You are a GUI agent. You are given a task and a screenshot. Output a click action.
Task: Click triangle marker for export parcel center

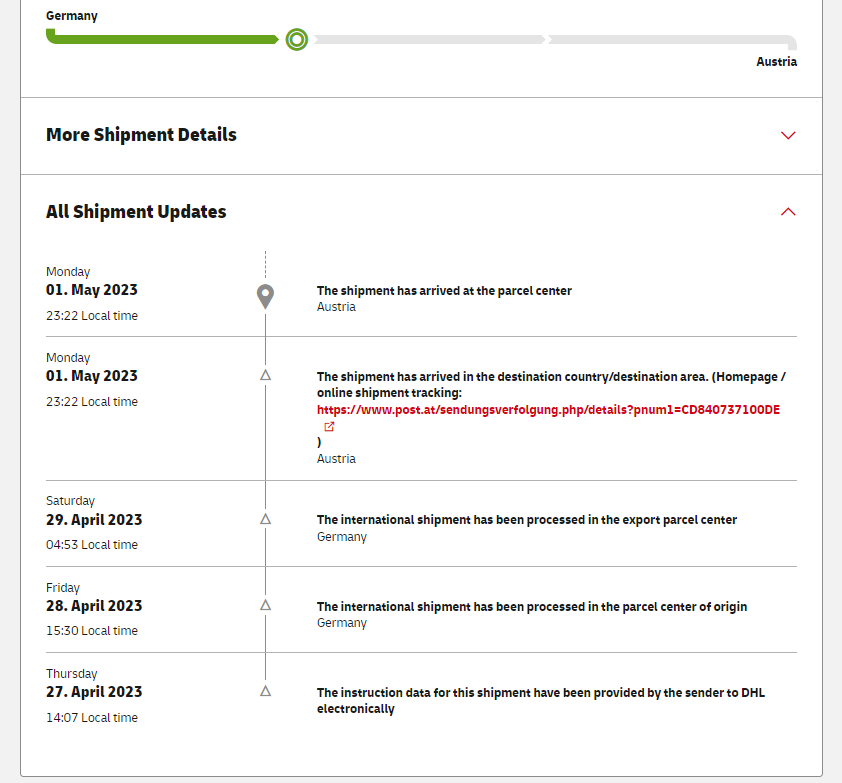(x=265, y=519)
